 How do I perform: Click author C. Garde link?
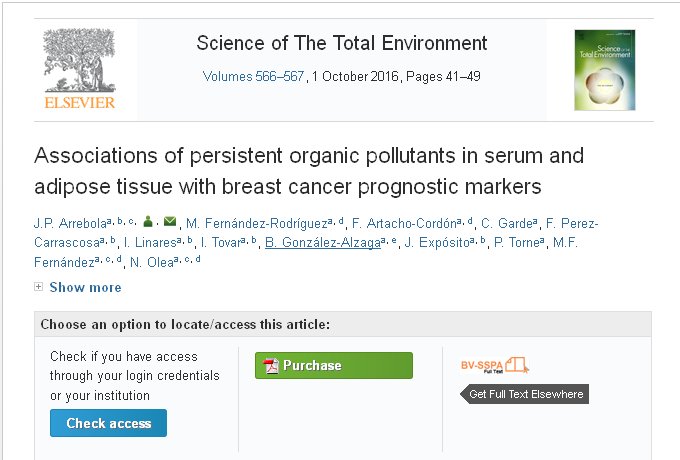tap(507, 222)
